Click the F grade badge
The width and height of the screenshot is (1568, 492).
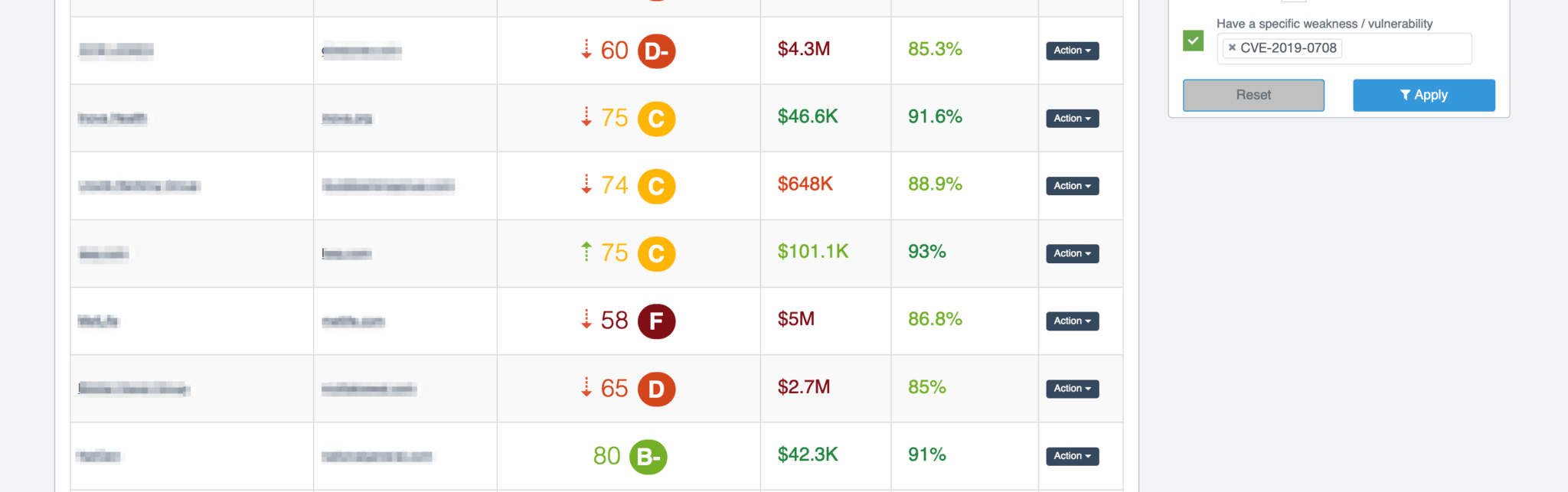point(656,321)
